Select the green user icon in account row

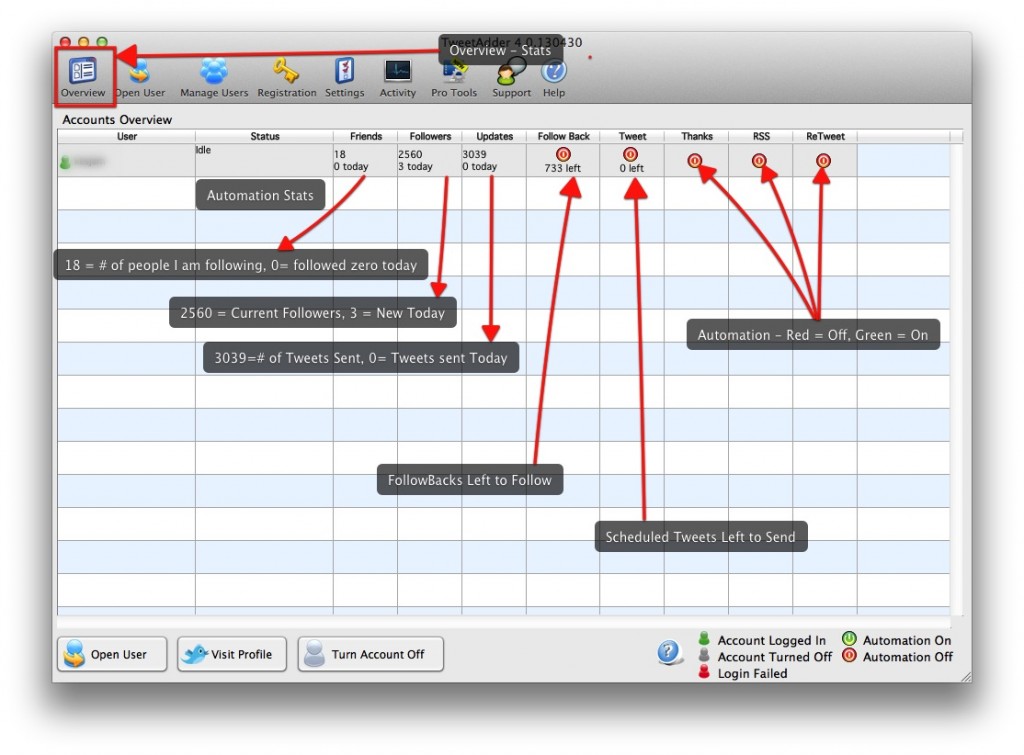pos(65,162)
